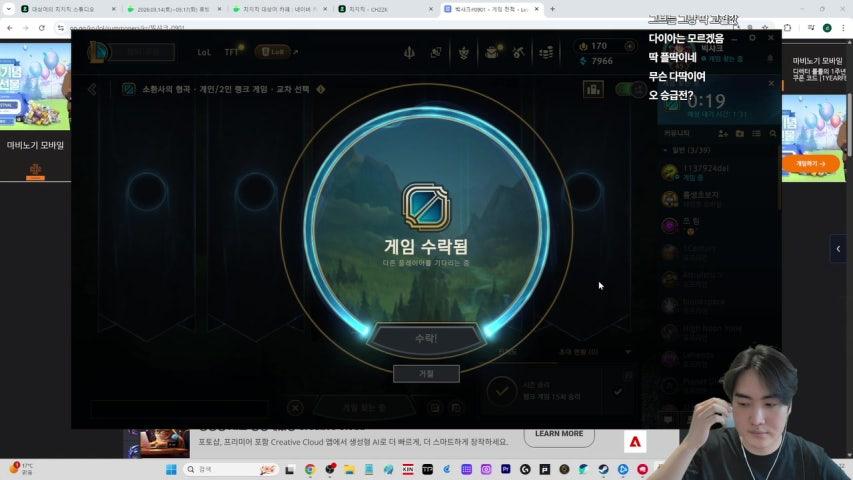Expand the browser side panel chevron at right edge
Image resolution: width=853 pixels, height=480 pixels.
[838, 249]
